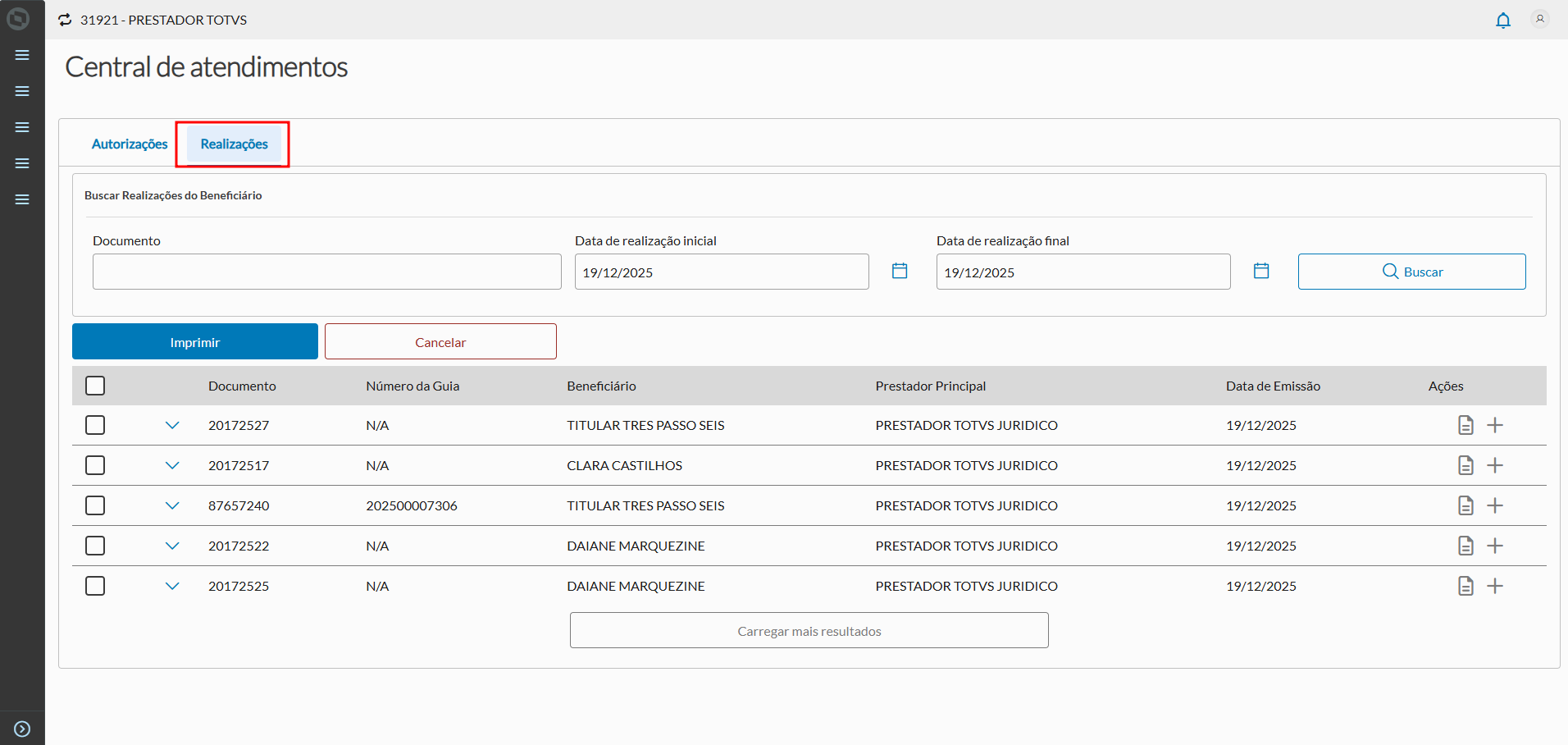Open the user profile avatar icon
The height and width of the screenshot is (745, 1568).
pos(1539,19)
